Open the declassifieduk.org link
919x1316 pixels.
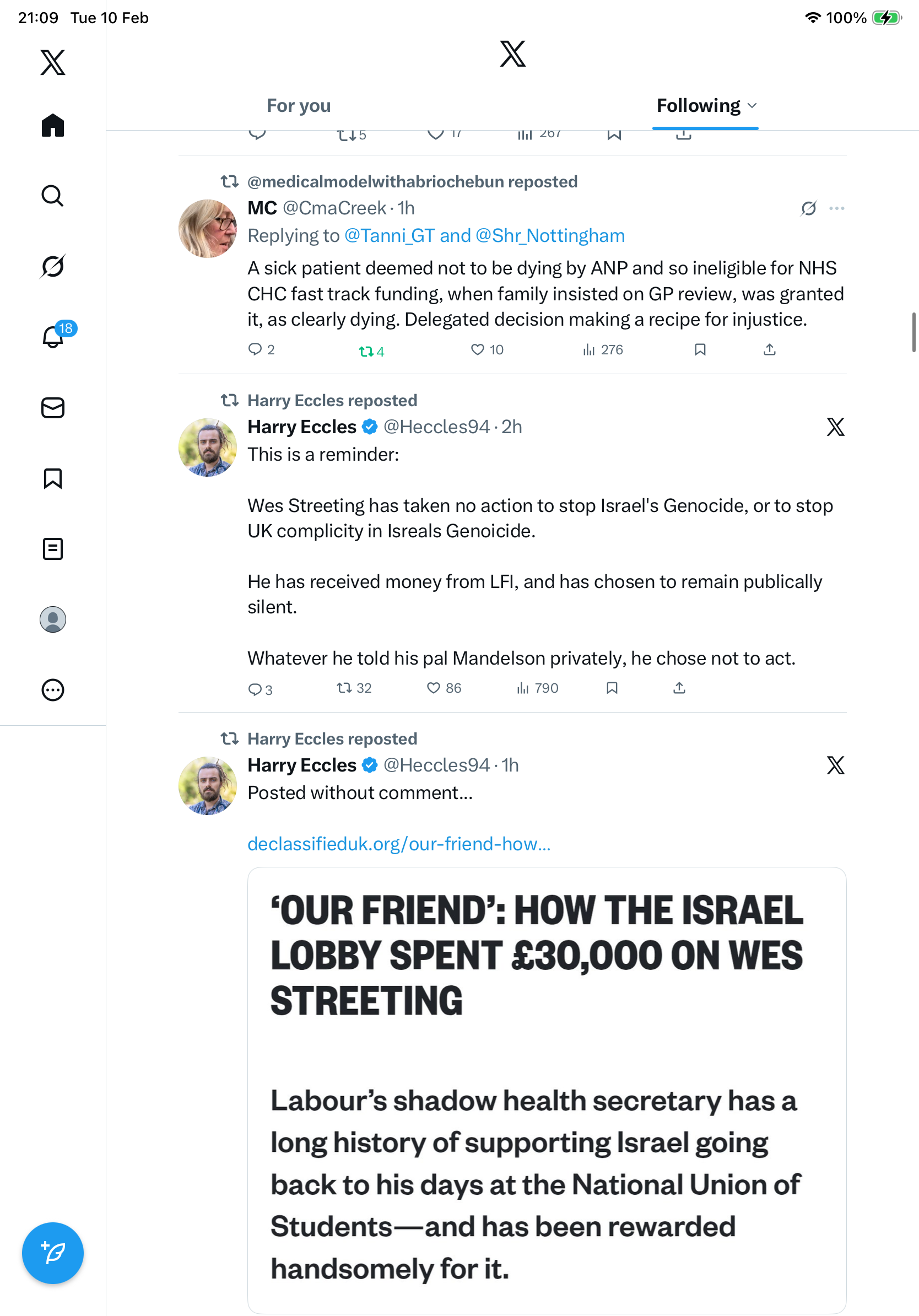coord(399,844)
